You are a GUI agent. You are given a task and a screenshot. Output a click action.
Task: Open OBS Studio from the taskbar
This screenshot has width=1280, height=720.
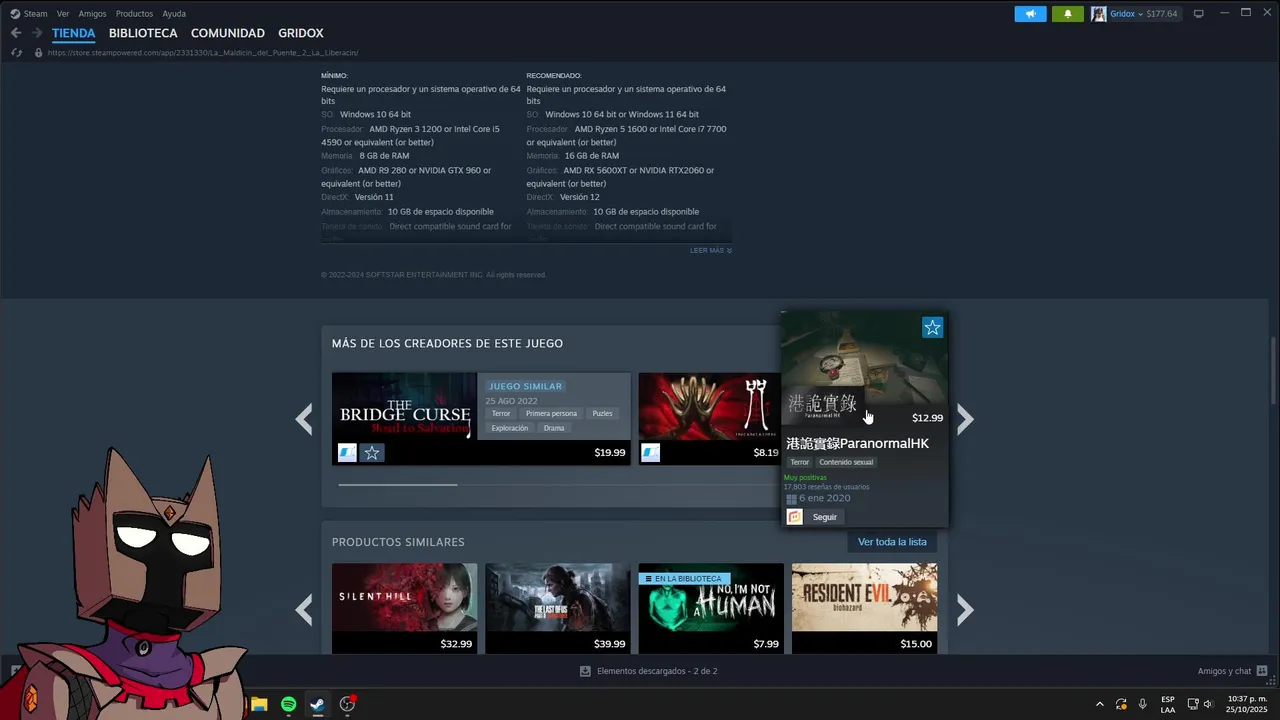tap(347, 704)
